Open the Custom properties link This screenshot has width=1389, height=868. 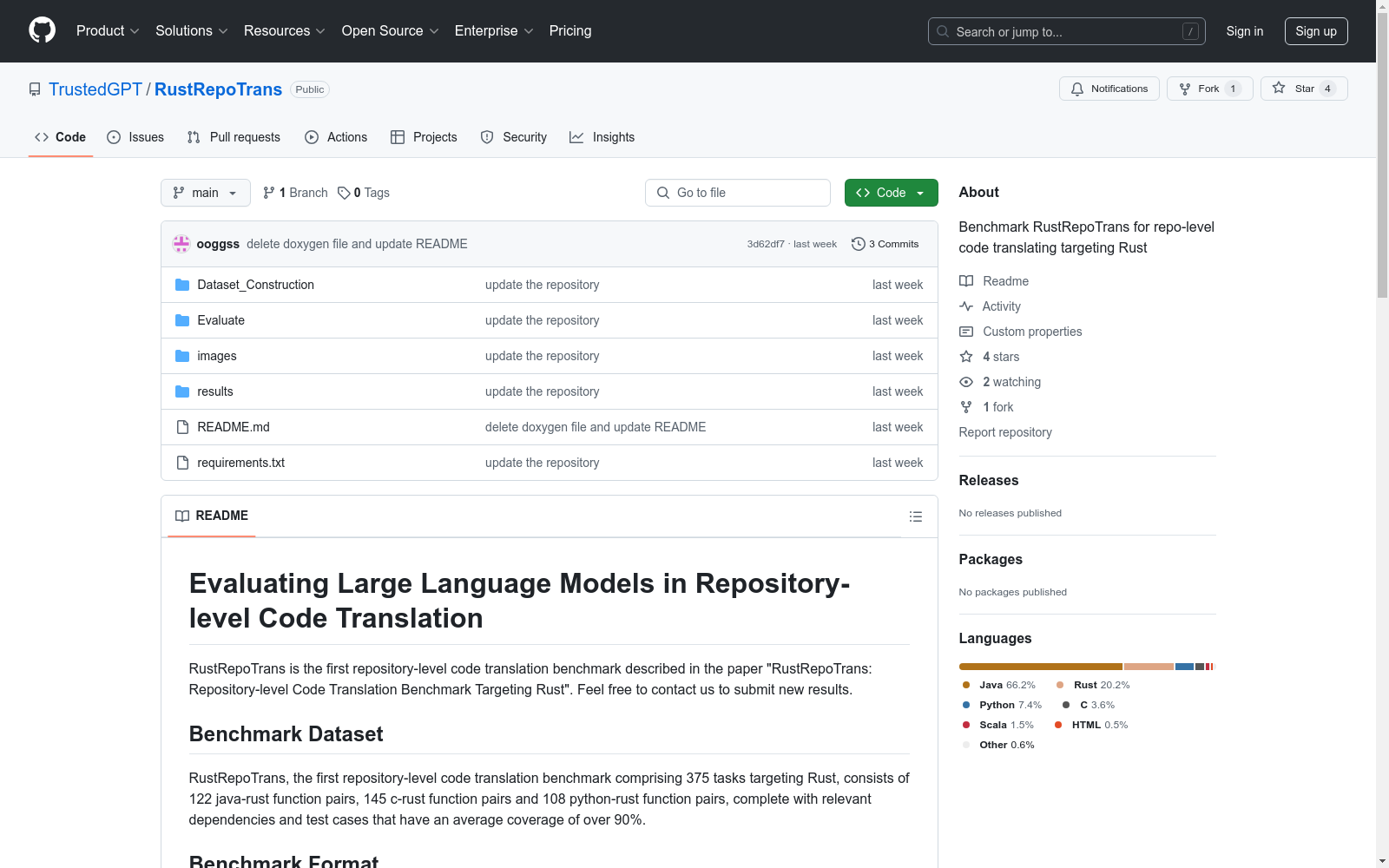pyautogui.click(x=1032, y=332)
